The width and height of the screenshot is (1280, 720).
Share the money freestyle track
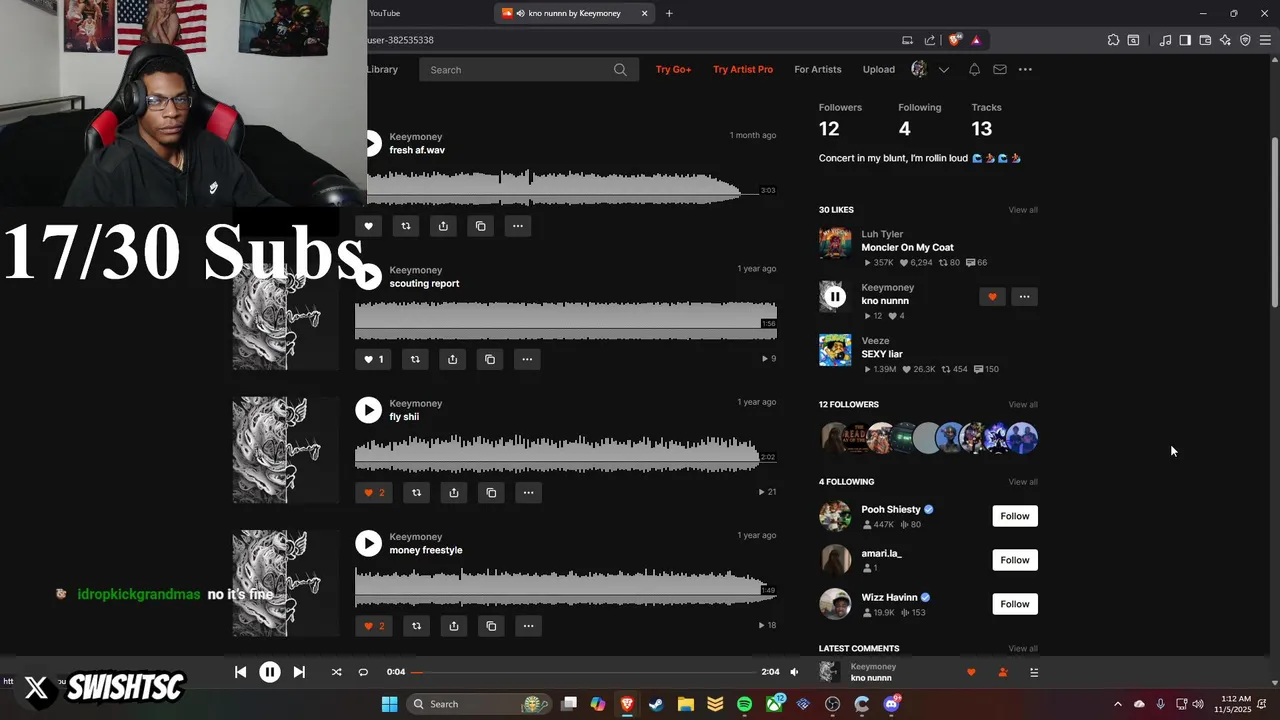[x=454, y=626]
